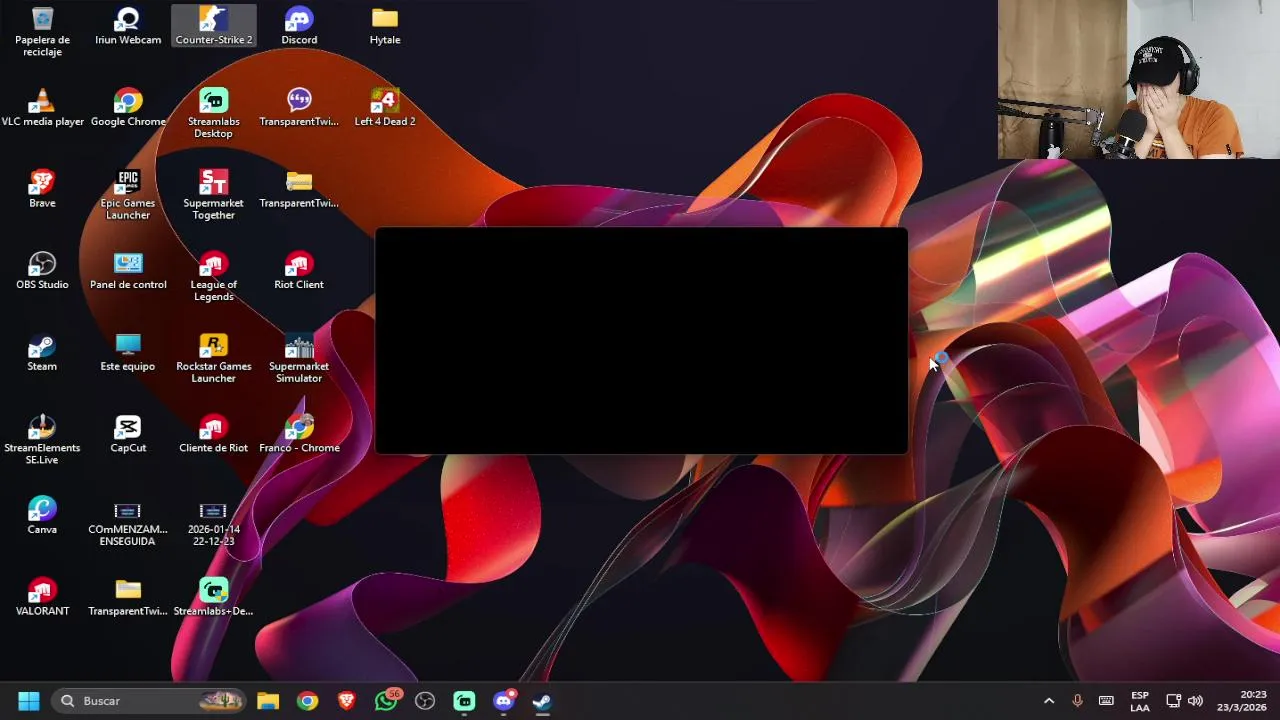1280x720 pixels.
Task: Select the Supermarket Simulator desktop shortcut
Action: [299, 358]
